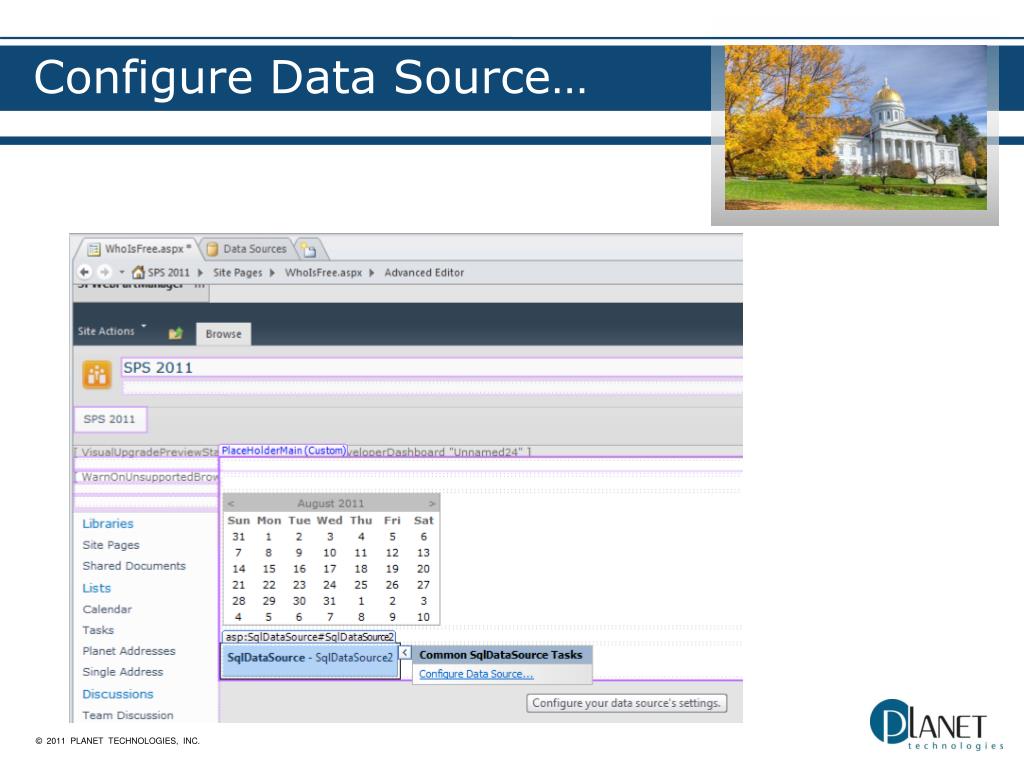
Task: Open the Data Sources tab
Action: [248, 249]
